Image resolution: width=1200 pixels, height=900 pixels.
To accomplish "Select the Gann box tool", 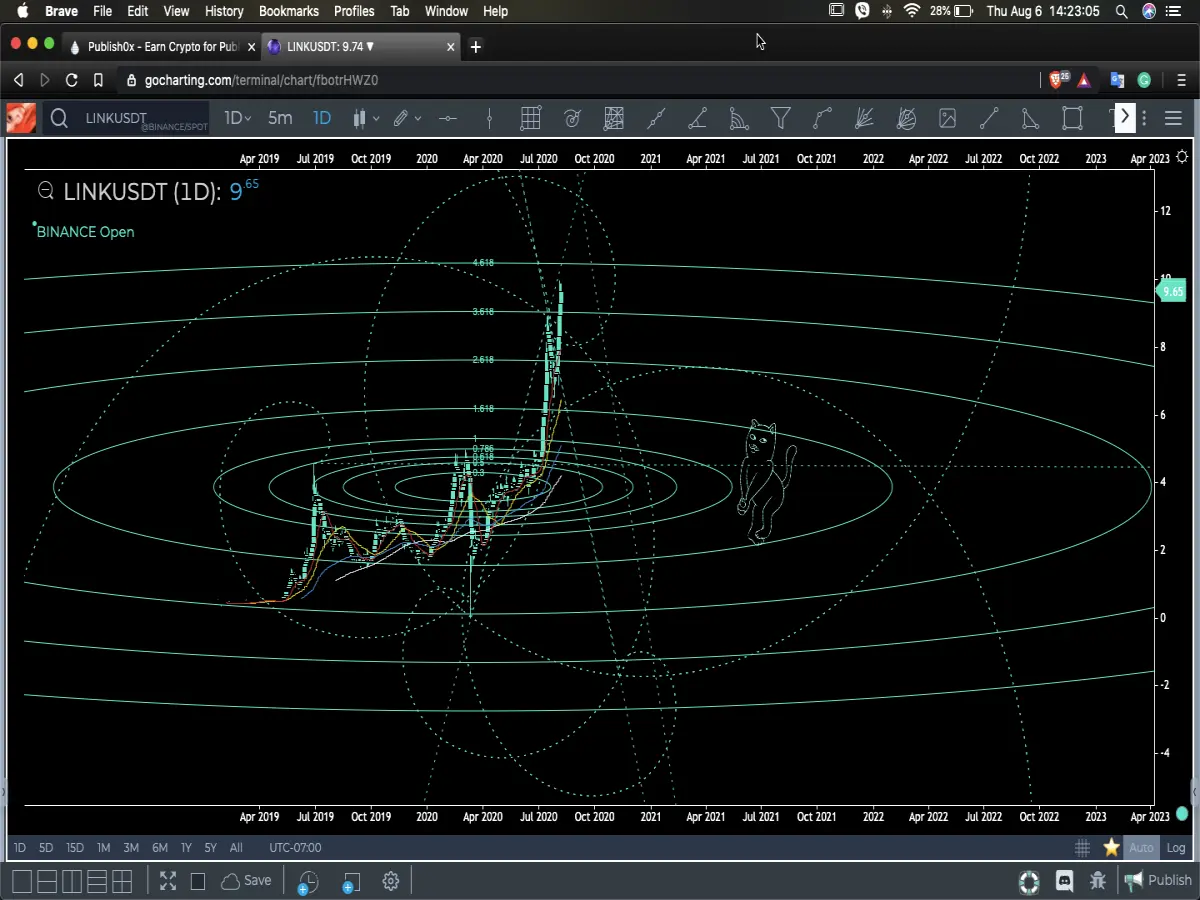I will [x=614, y=118].
